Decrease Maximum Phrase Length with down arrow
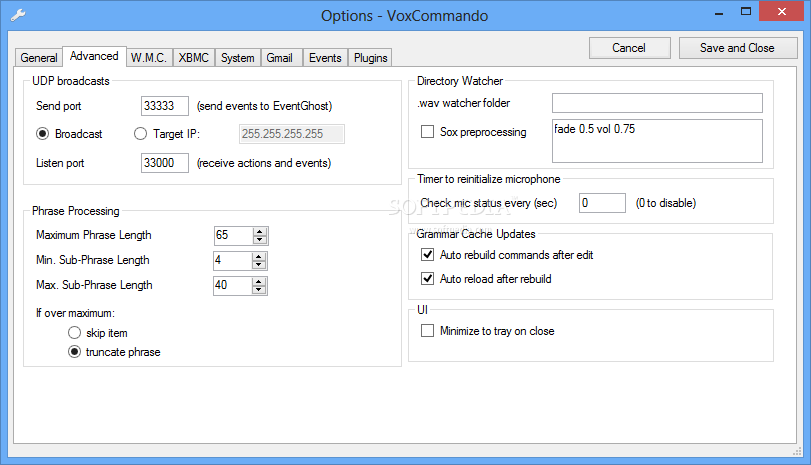 260,239
